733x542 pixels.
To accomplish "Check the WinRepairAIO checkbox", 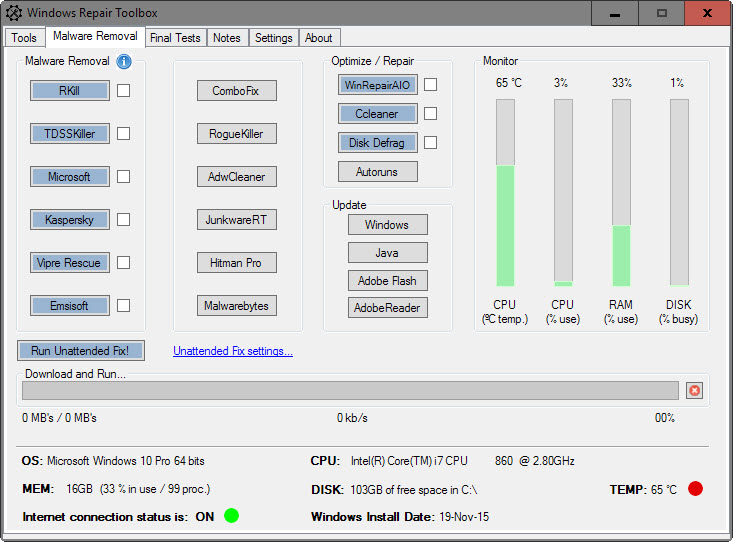I will pyautogui.click(x=431, y=85).
